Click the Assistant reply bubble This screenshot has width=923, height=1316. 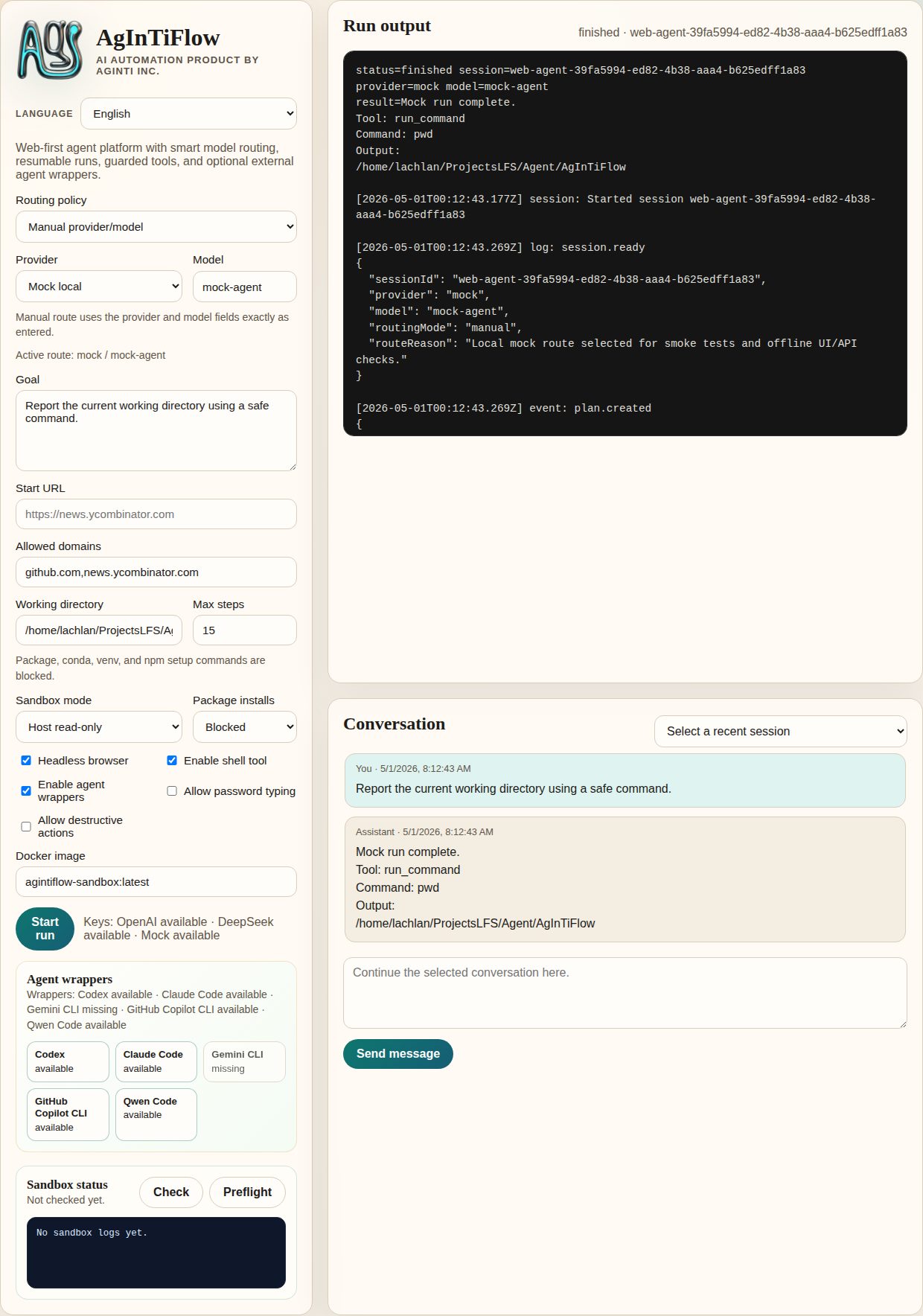(x=625, y=880)
